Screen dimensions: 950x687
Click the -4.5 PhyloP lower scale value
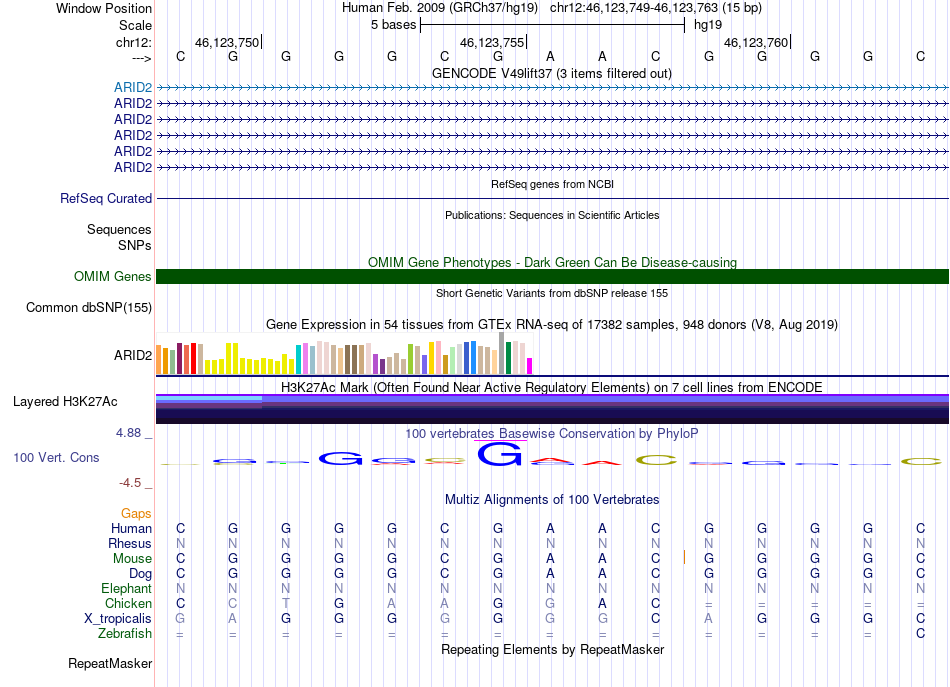pyautogui.click(x=130, y=482)
